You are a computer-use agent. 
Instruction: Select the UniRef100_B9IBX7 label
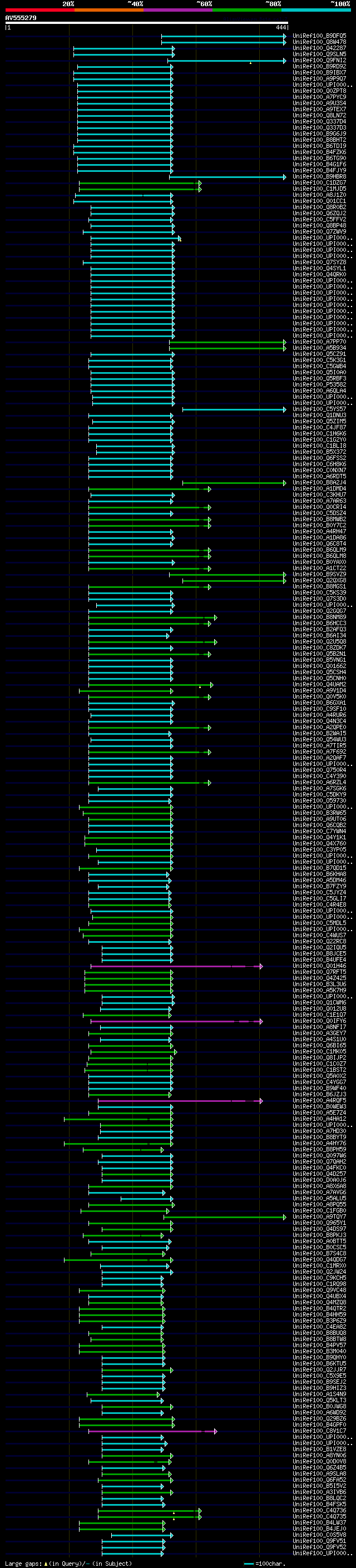coord(319,72)
